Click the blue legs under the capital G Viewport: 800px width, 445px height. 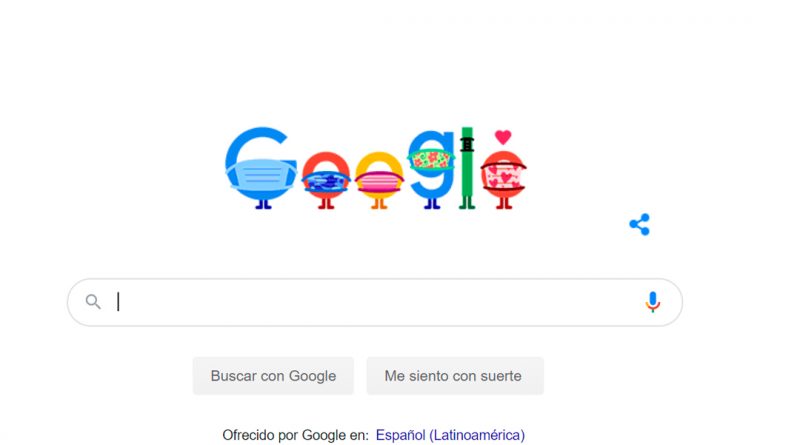click(x=263, y=204)
